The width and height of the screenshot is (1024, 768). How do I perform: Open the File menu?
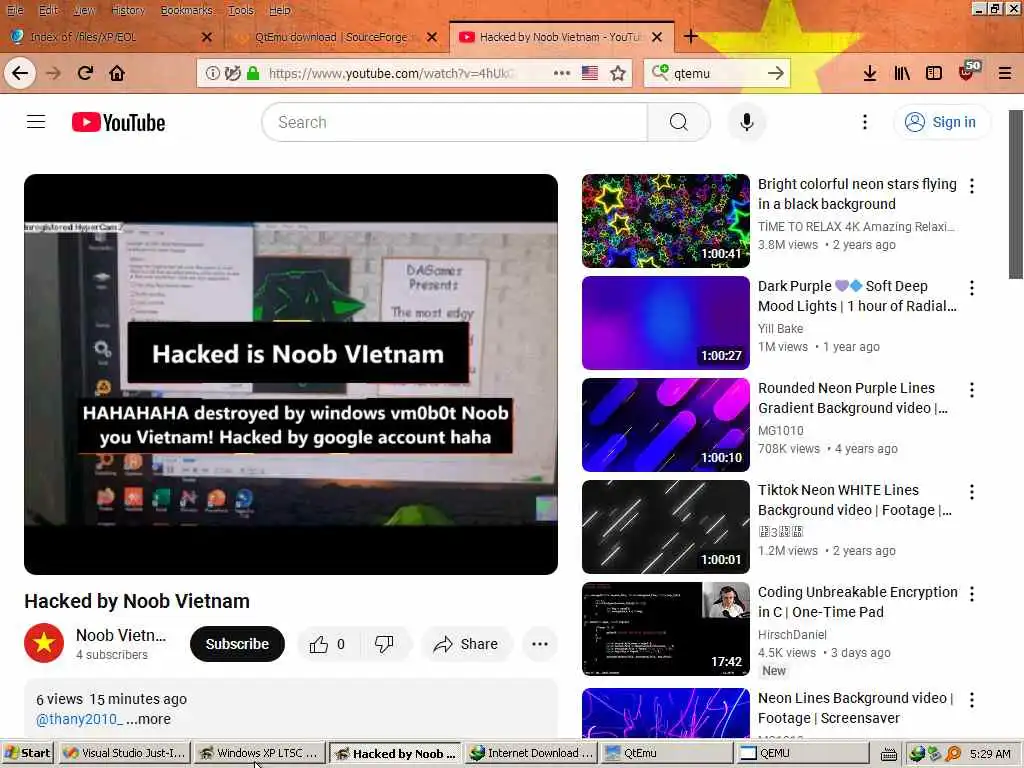(x=14, y=10)
